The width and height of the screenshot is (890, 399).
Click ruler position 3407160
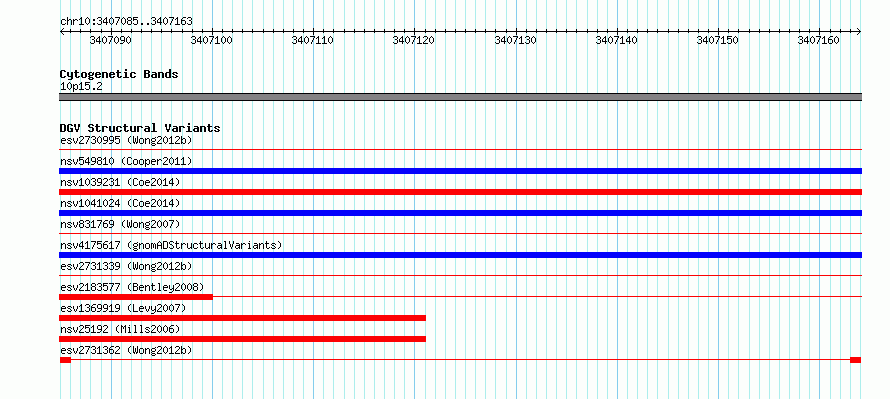point(818,40)
